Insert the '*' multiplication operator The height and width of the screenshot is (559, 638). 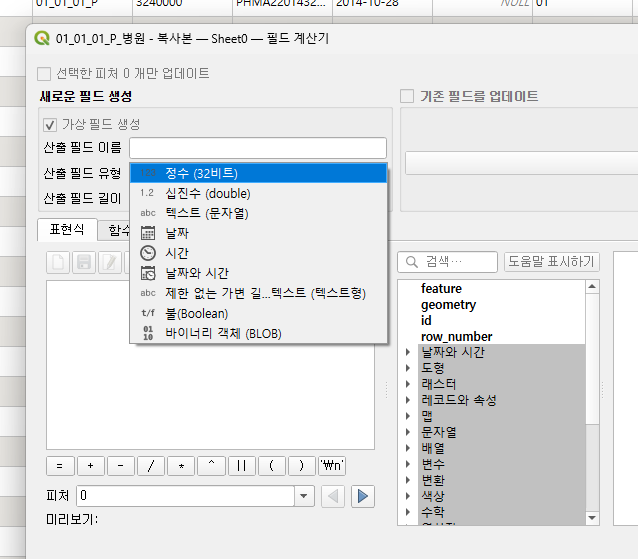(x=181, y=466)
